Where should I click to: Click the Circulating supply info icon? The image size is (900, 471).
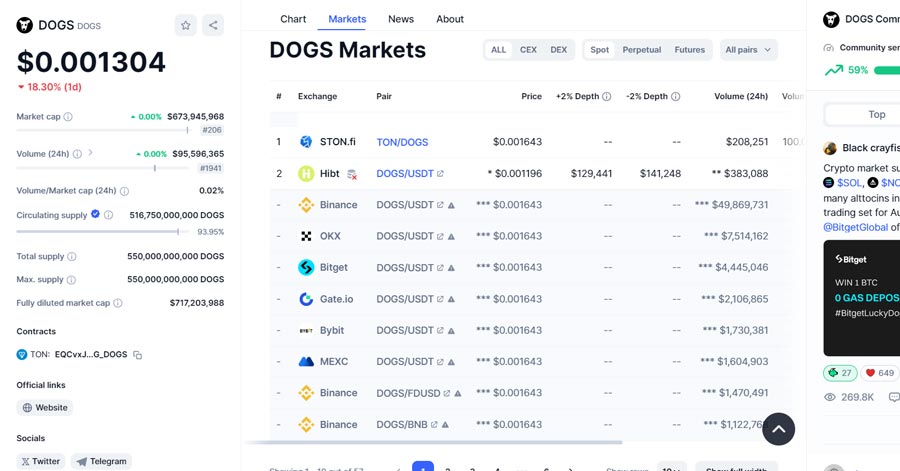108,215
